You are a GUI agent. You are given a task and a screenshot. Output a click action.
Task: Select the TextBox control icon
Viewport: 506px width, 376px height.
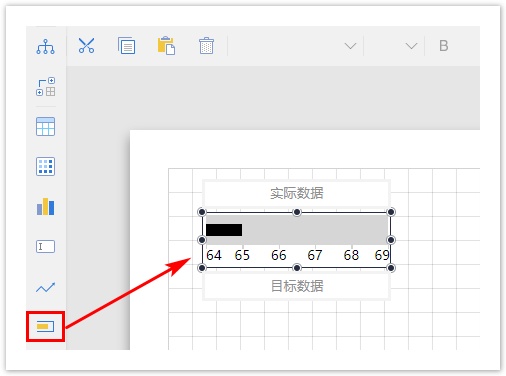point(45,247)
